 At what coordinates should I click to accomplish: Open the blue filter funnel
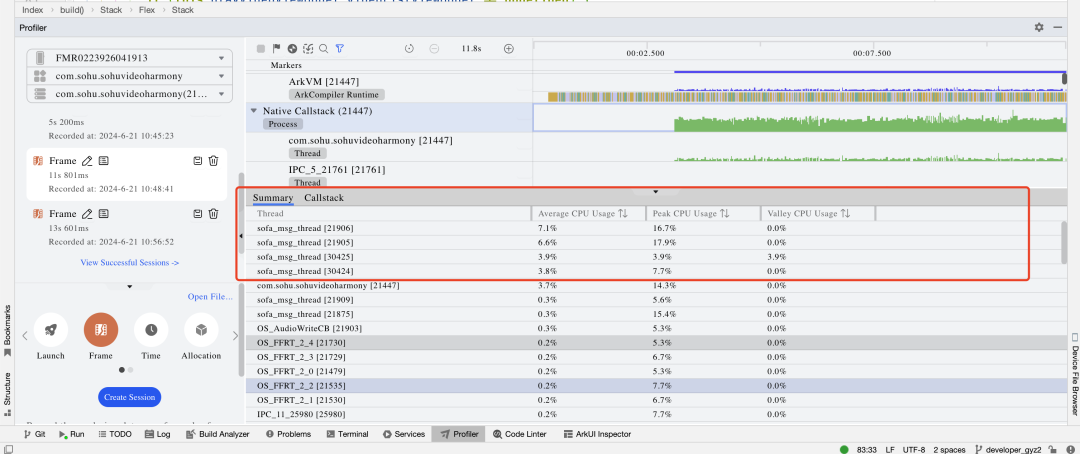[340, 49]
